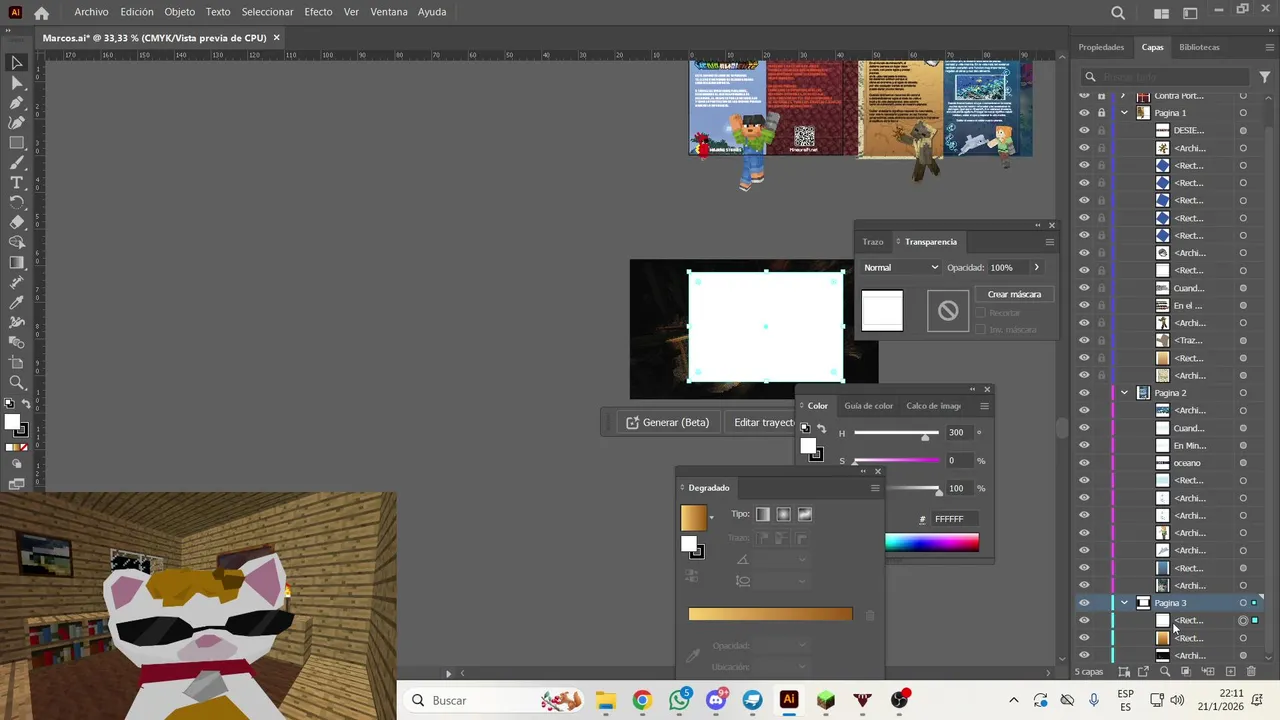
Task: Select the Direct Selection tool
Action: [x=17, y=82]
